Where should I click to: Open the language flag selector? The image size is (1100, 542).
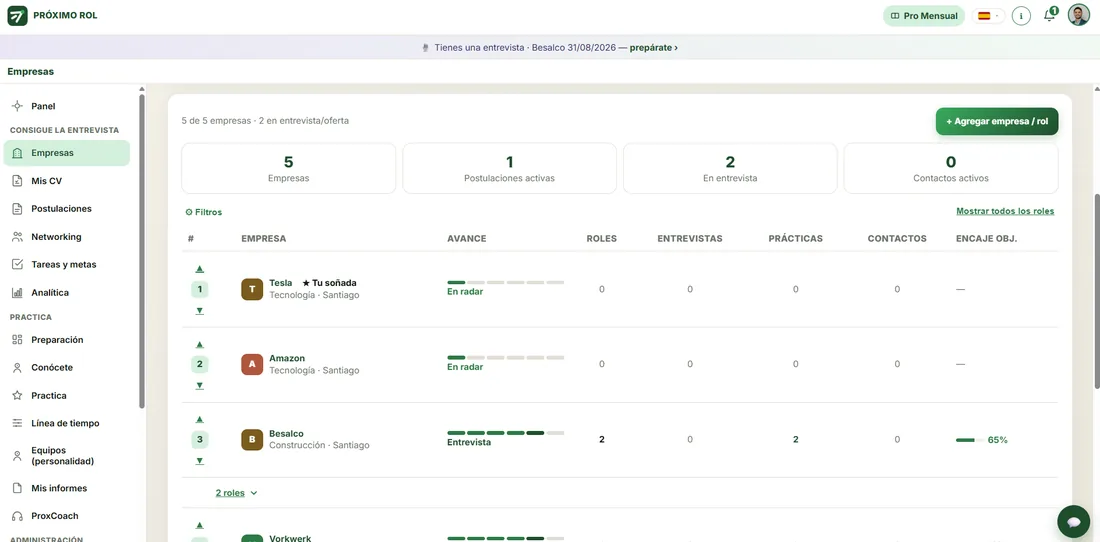pos(988,15)
